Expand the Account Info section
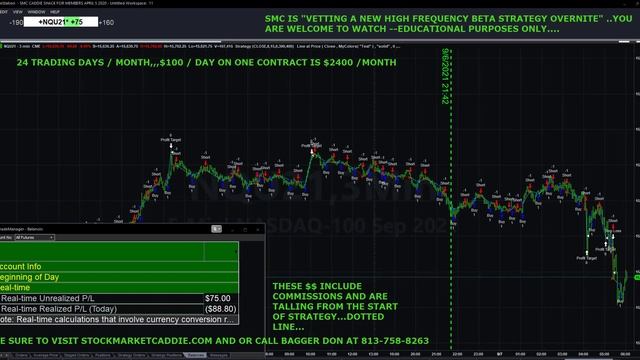The height and width of the screenshot is (360, 640). 119,267
